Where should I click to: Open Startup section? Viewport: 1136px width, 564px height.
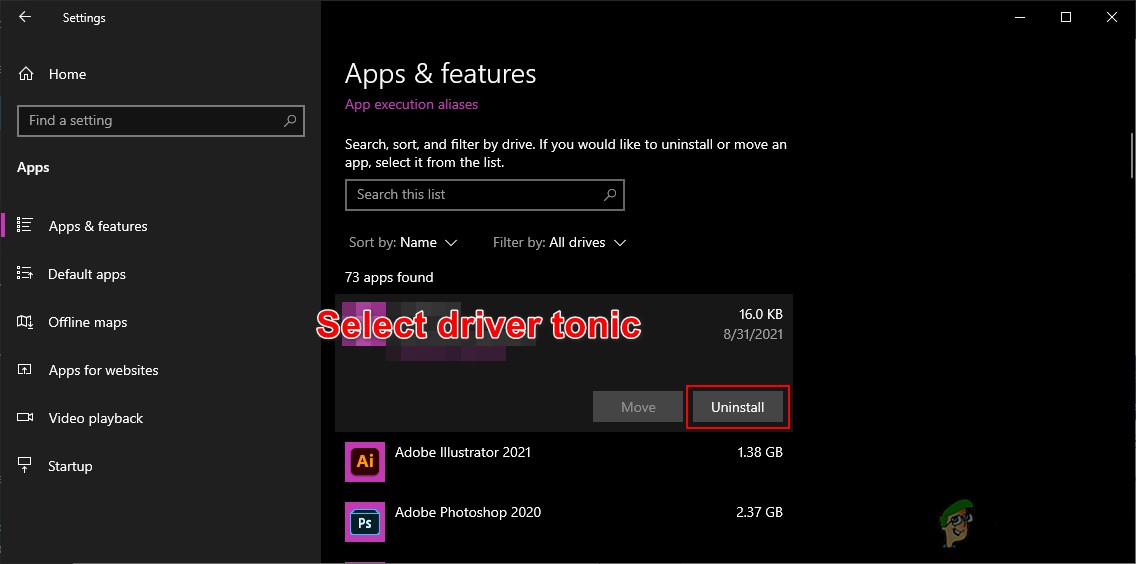70,466
